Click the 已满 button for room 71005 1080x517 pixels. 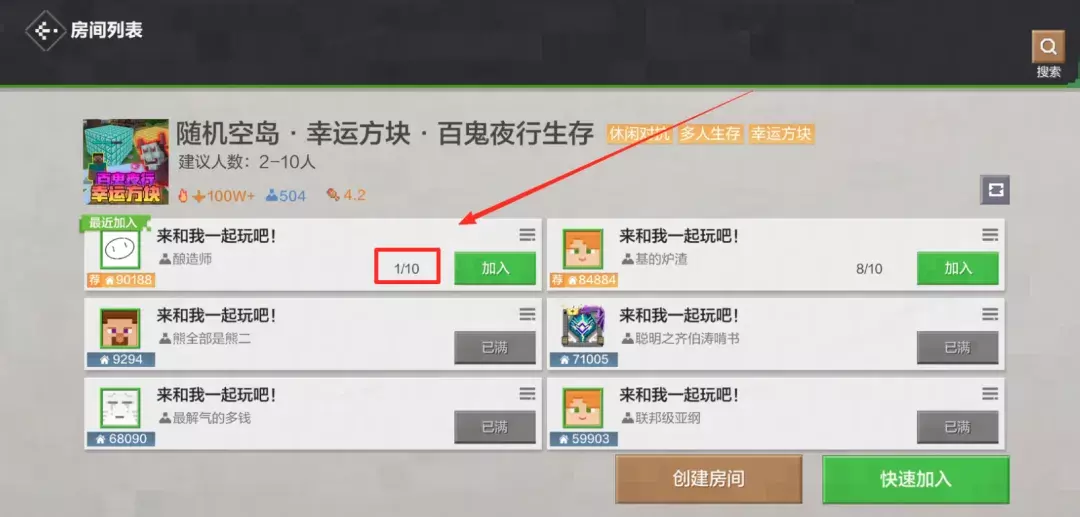click(x=957, y=348)
